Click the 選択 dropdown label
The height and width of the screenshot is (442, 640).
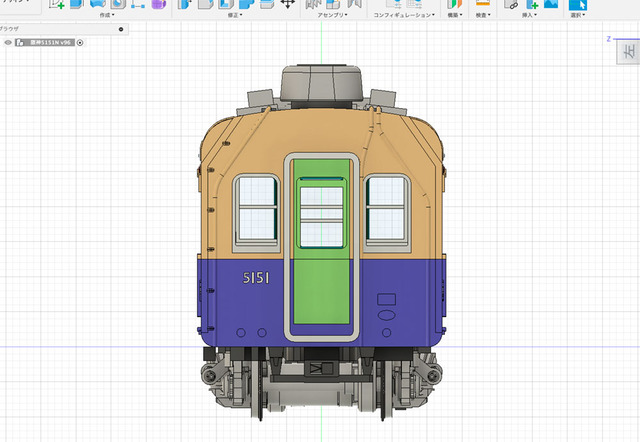tap(578, 15)
